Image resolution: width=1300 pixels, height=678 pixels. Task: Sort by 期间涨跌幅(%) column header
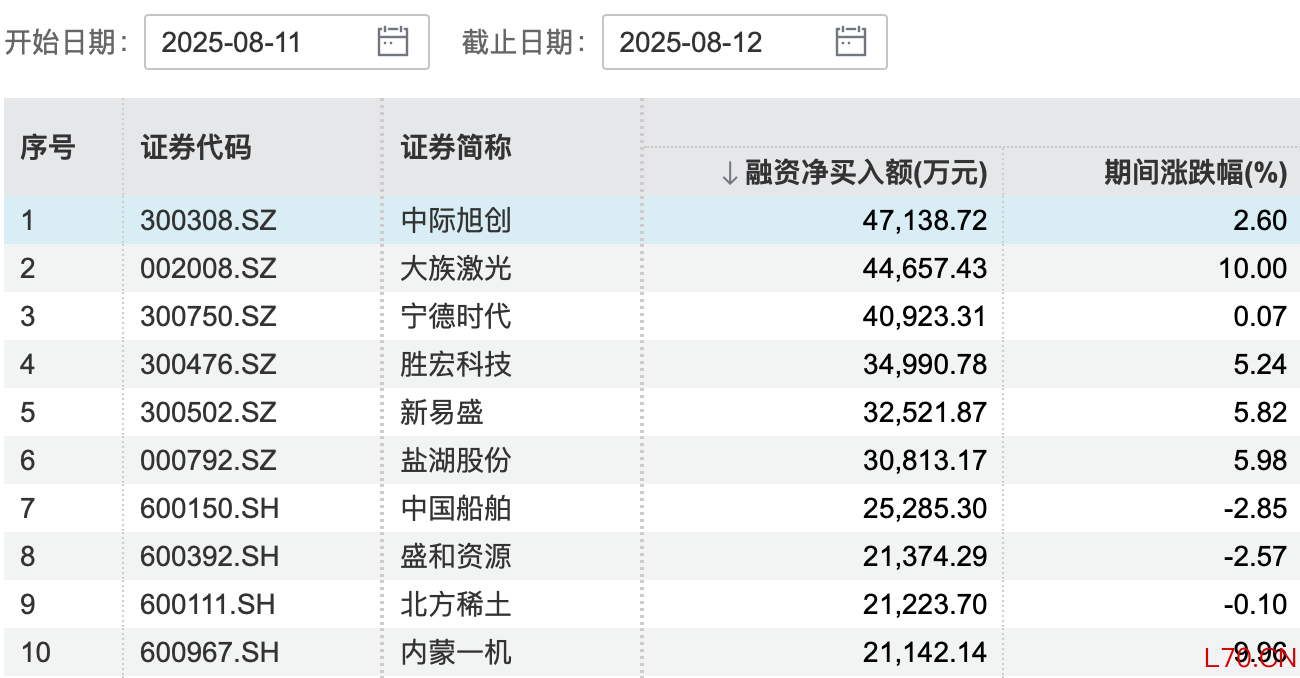tap(1194, 174)
